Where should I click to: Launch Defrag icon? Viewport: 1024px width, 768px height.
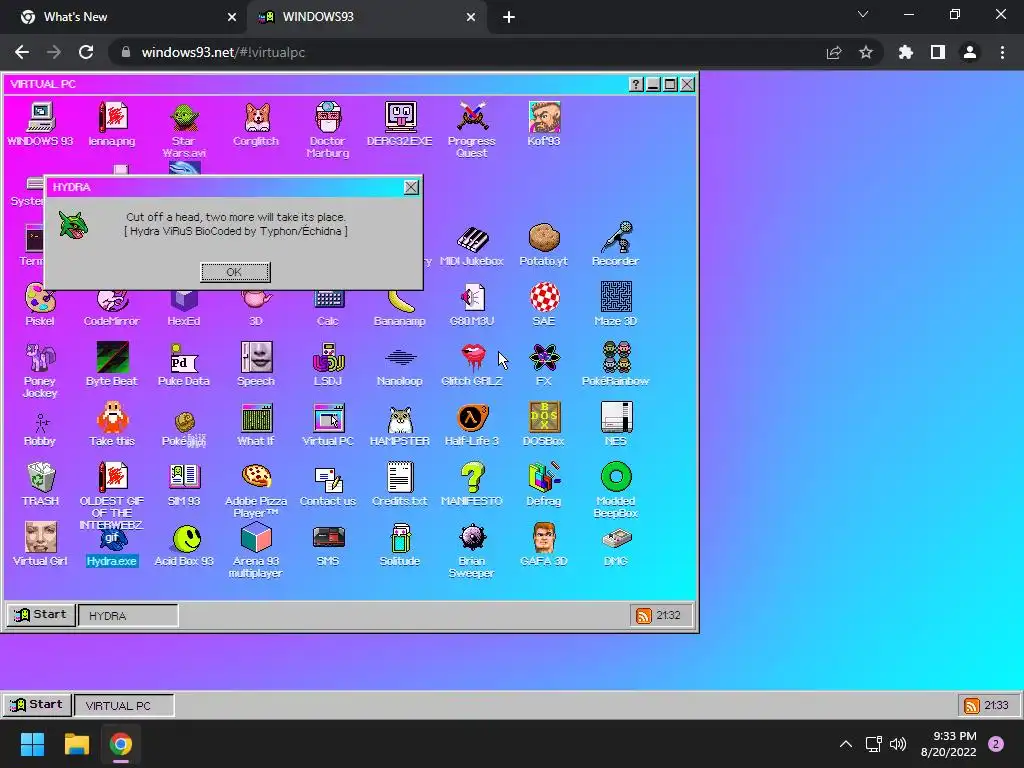[544, 477]
